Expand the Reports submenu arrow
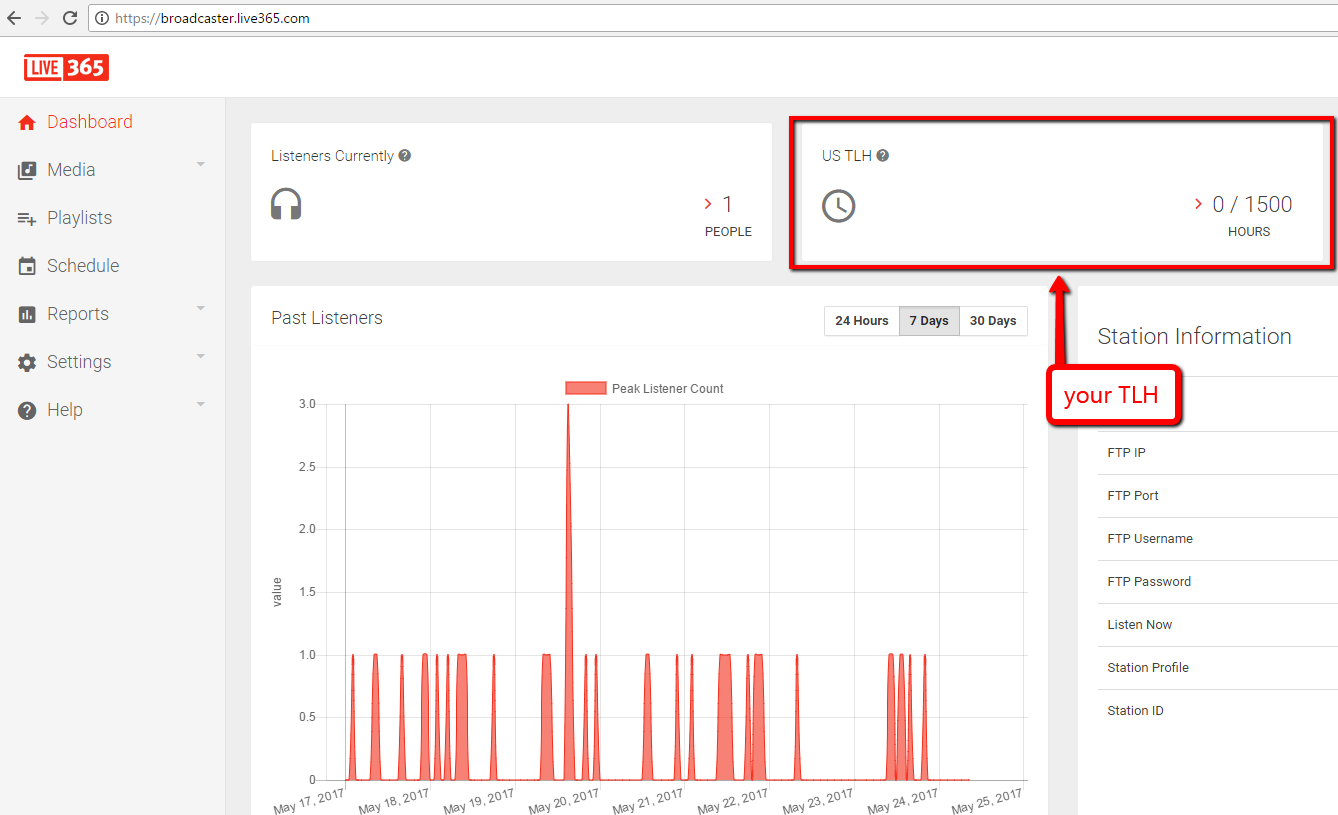 tap(201, 308)
